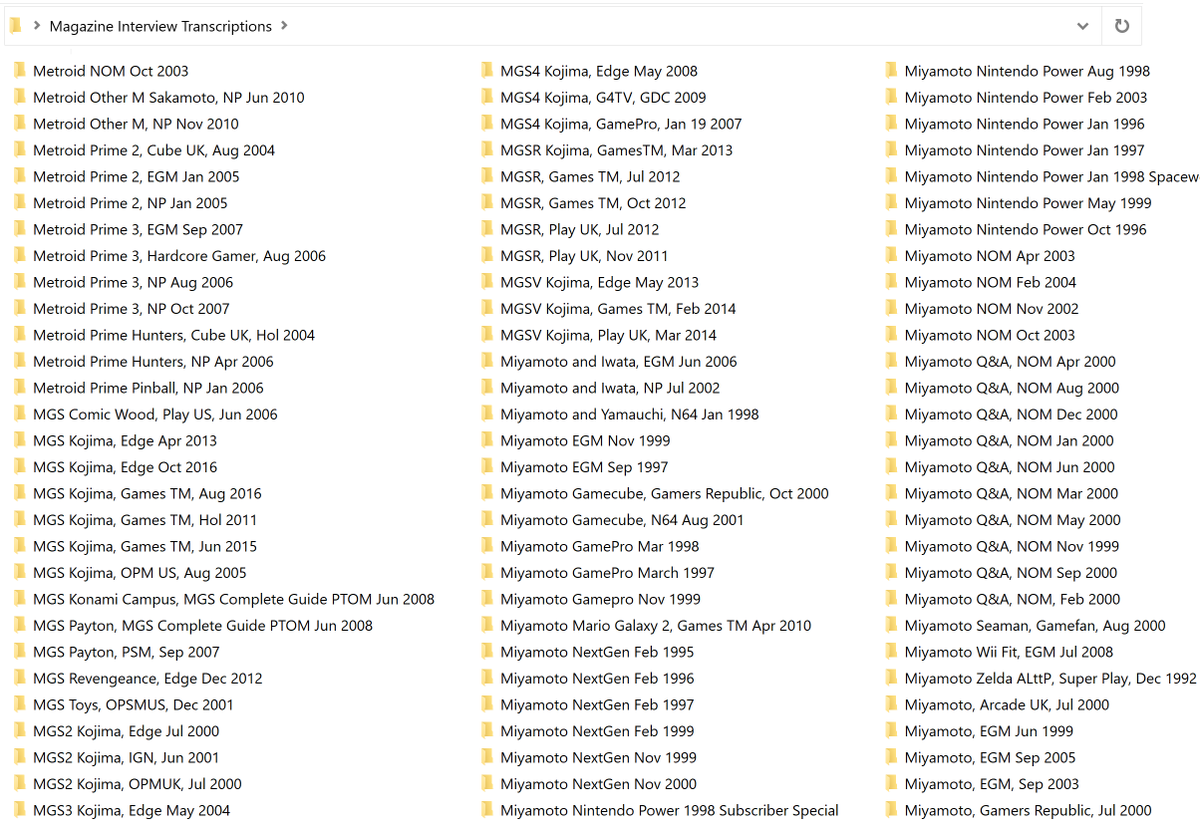
Task: Select folder icon of MGS Revengeance, Edge Dec 2012
Action: pyautogui.click(x=20, y=678)
